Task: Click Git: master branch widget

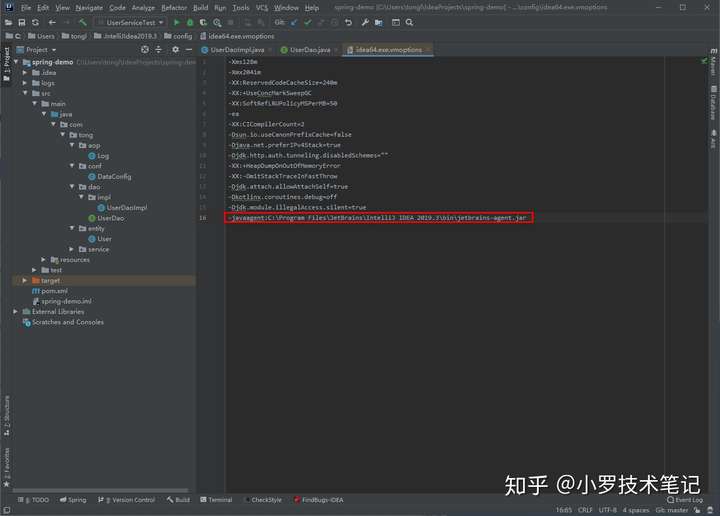Action: [x=671, y=510]
